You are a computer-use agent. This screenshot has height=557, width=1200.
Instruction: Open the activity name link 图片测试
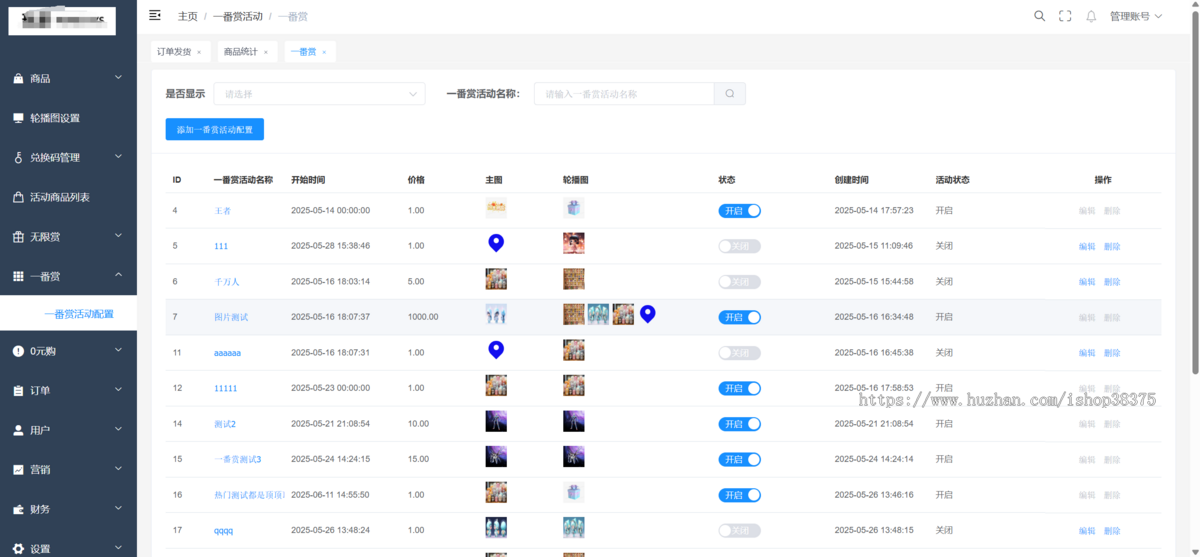pyautogui.click(x=231, y=317)
